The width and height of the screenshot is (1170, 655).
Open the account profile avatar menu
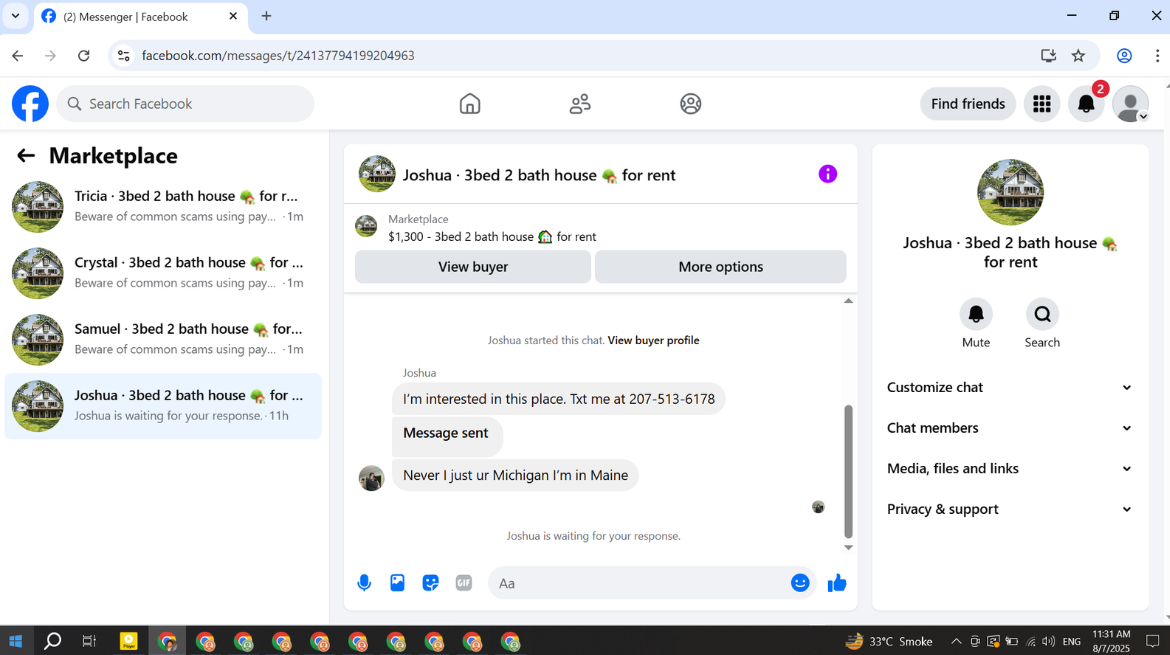click(1130, 104)
